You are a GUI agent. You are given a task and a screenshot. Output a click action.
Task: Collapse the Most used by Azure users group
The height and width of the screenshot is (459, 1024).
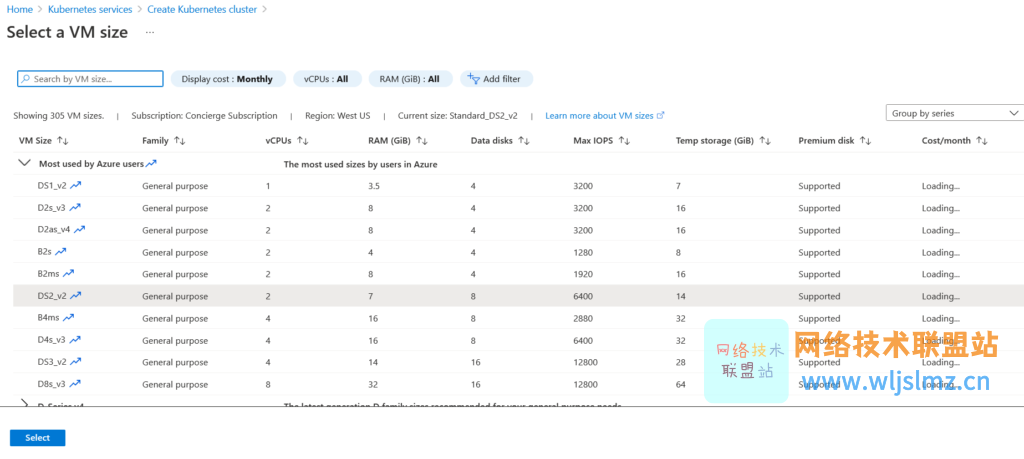pyautogui.click(x=25, y=163)
